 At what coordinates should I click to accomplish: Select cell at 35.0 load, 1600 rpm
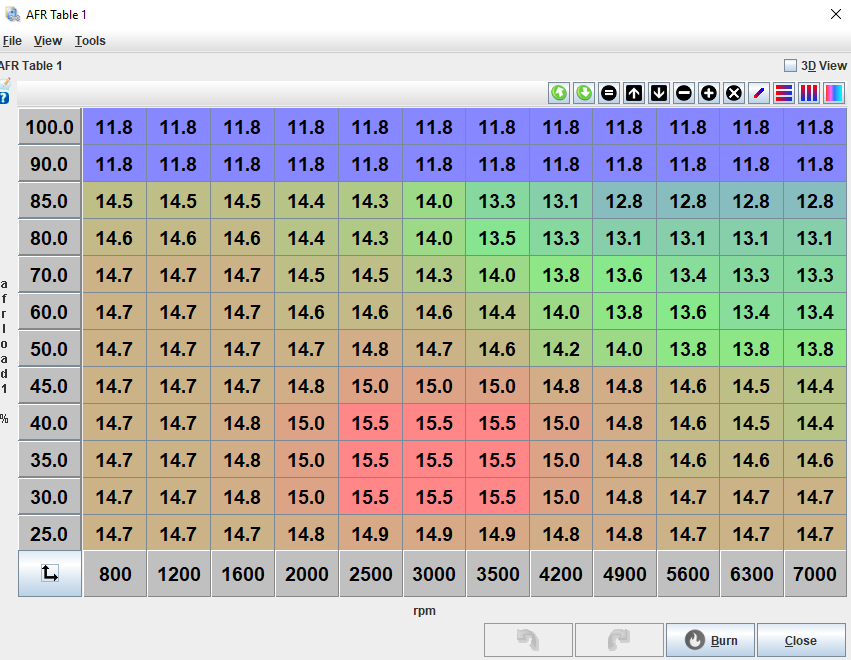[x=243, y=460]
